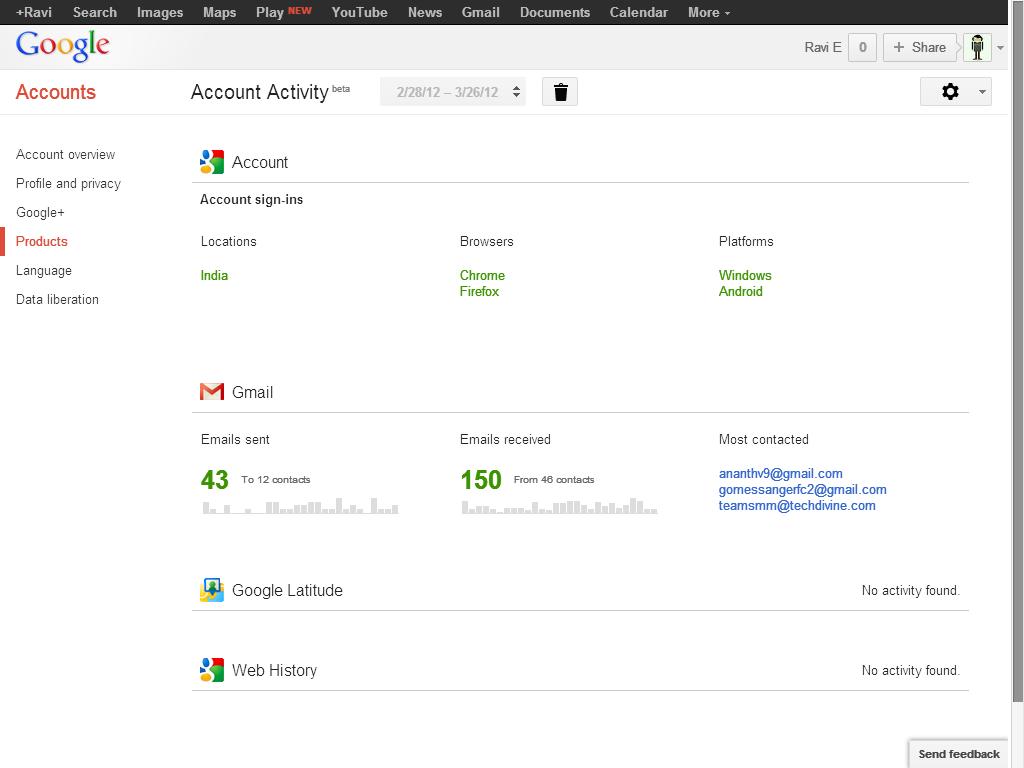This screenshot has height=768, width=1024.
Task: Click the notifications count 0 box
Action: click(862, 47)
